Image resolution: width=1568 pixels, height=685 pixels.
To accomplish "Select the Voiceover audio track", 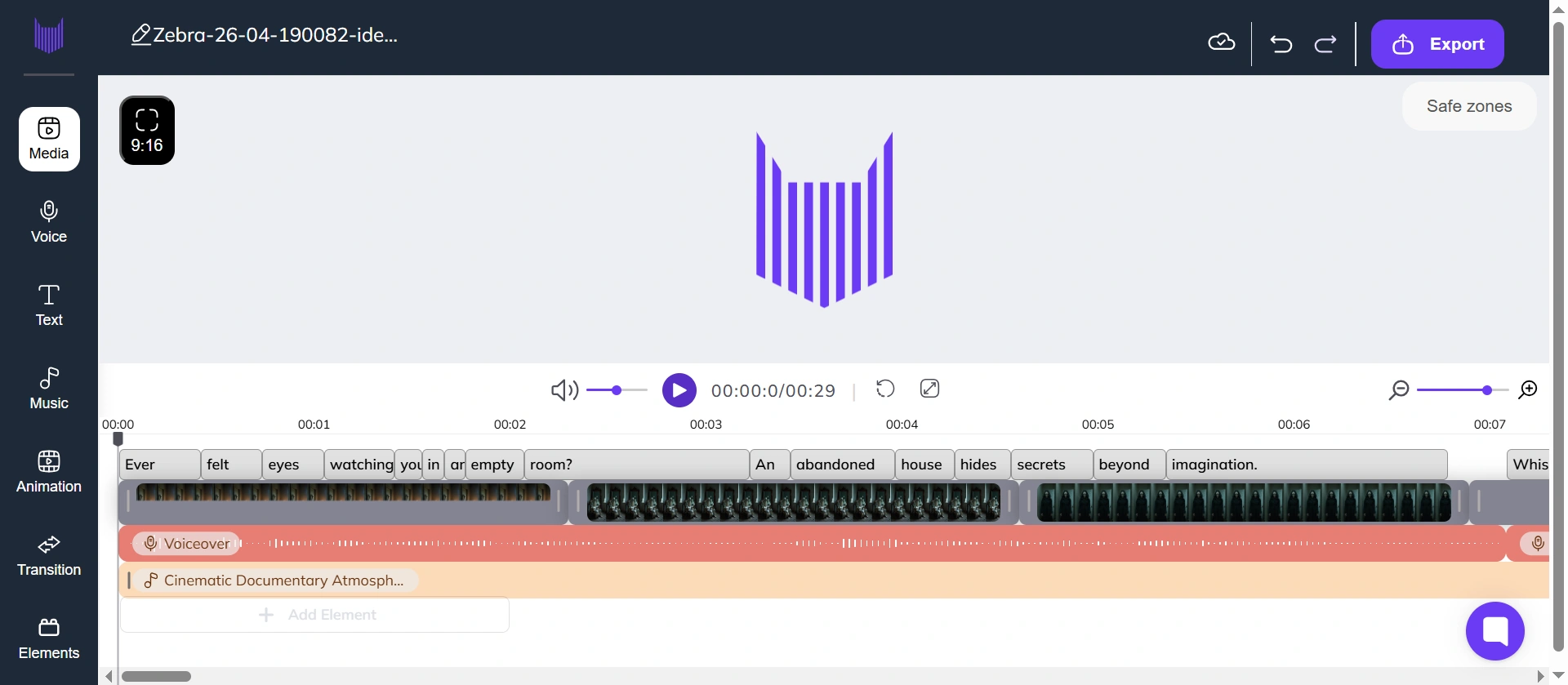I will tap(813, 544).
